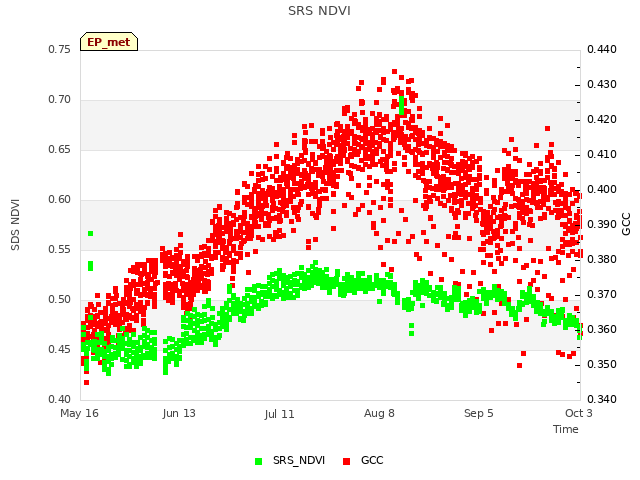Screen dimensions: 640x480
Task: Click the red GCC legend swatch
Action: coord(347,461)
